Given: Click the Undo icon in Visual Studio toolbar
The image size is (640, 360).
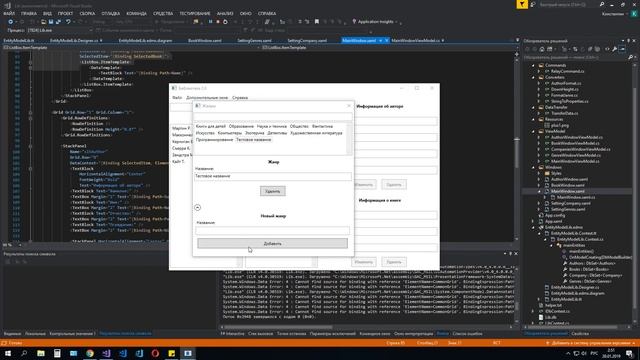Looking at the screenshot, I should point(68,22).
